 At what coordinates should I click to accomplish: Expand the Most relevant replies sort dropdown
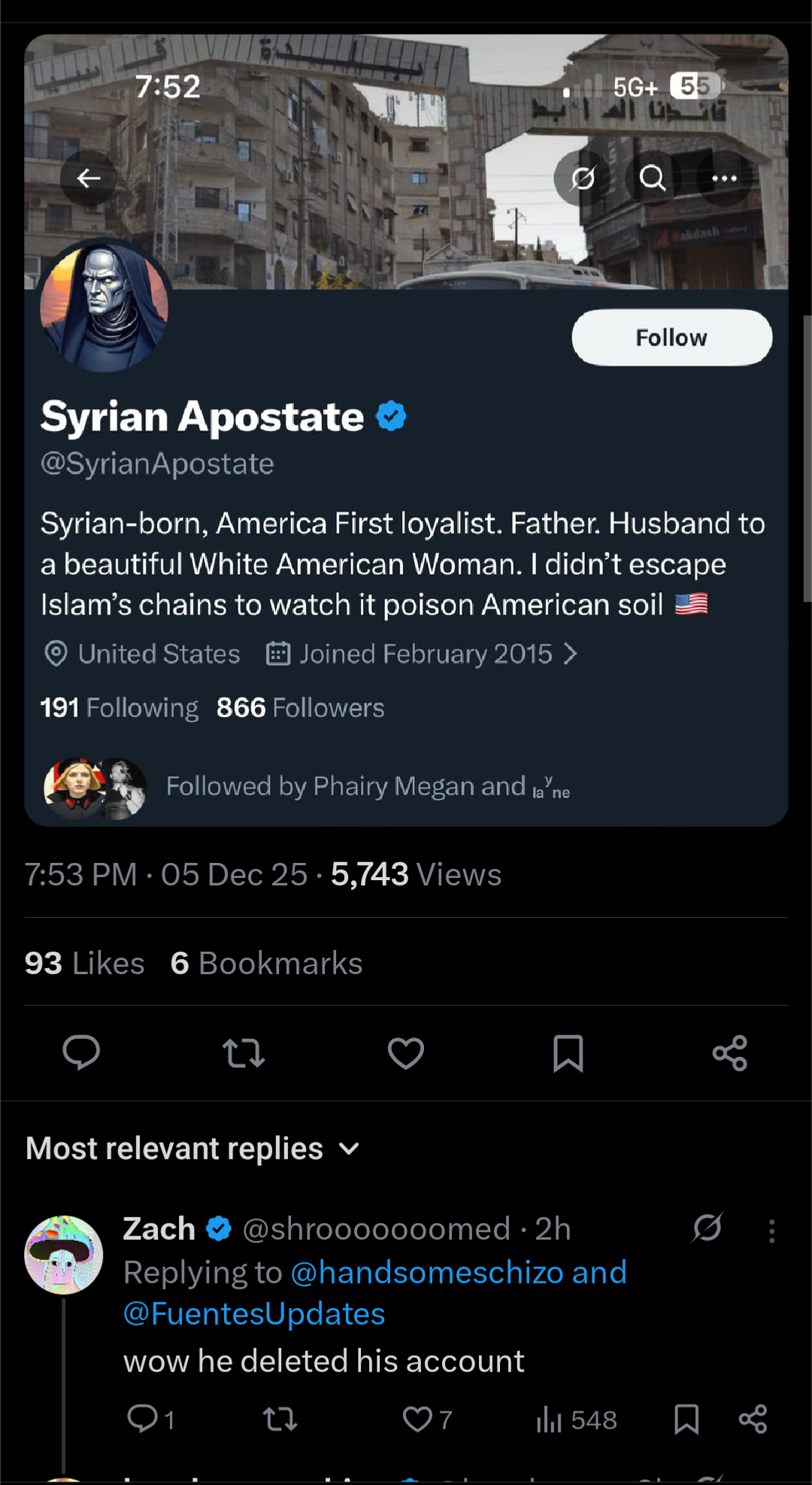[x=348, y=1149]
